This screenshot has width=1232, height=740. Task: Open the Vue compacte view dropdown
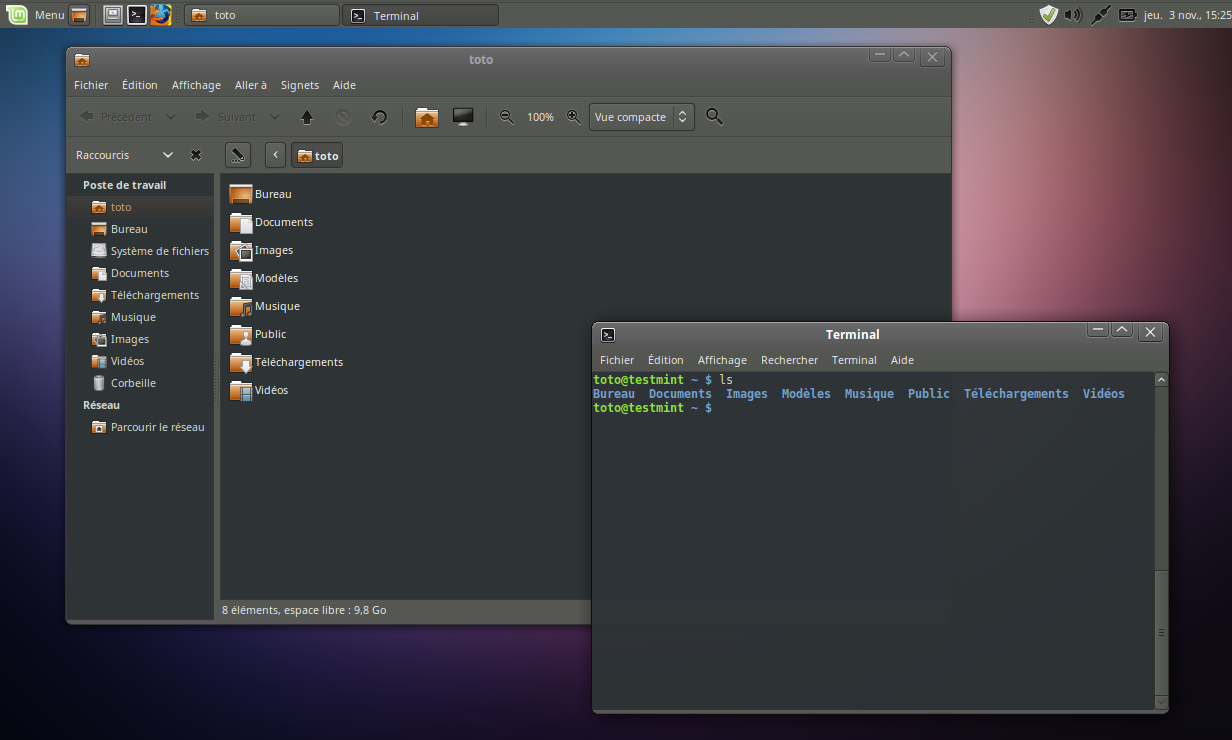click(641, 117)
